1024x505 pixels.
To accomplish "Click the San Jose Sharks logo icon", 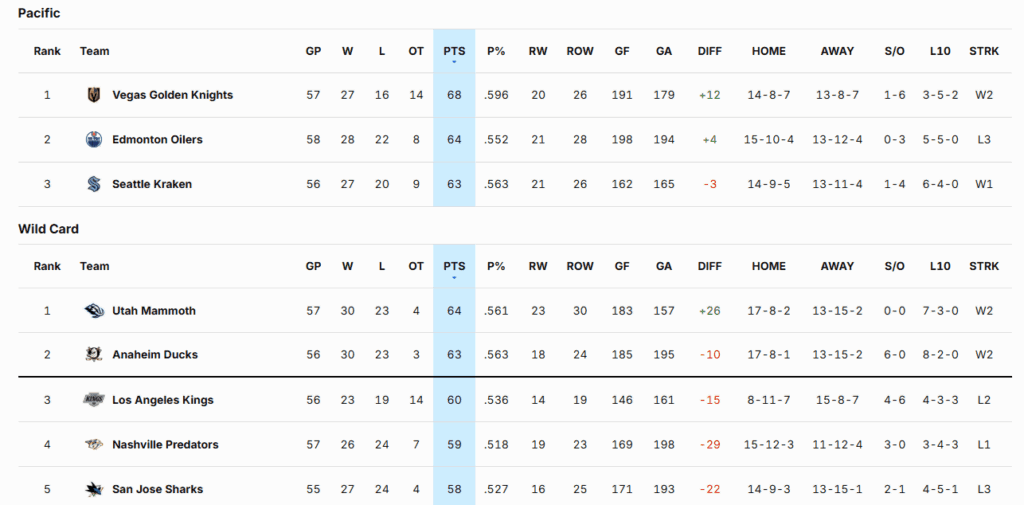I will (94, 489).
